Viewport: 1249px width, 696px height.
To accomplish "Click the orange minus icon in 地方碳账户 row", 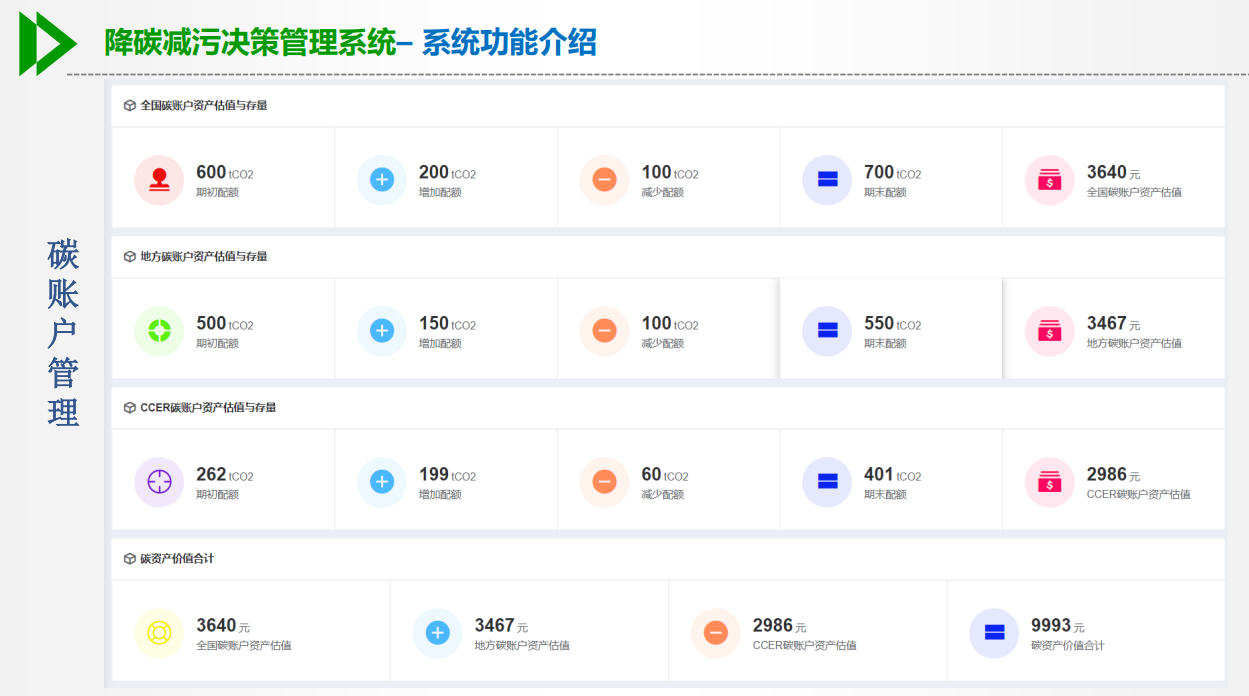I will pyautogui.click(x=604, y=331).
